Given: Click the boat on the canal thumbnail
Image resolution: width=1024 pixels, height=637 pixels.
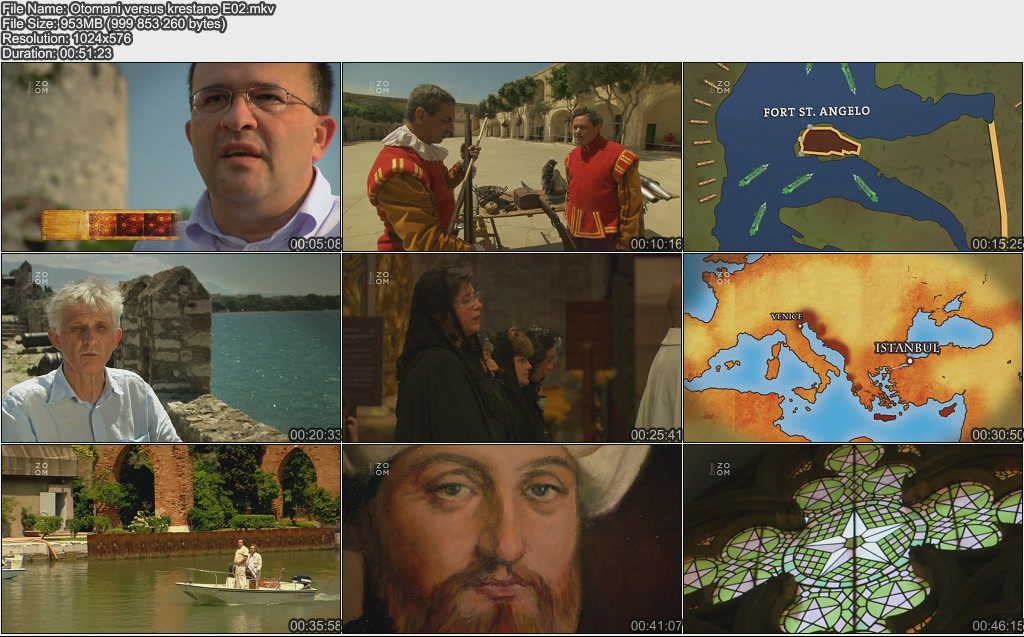Looking at the screenshot, I should 171,539.
